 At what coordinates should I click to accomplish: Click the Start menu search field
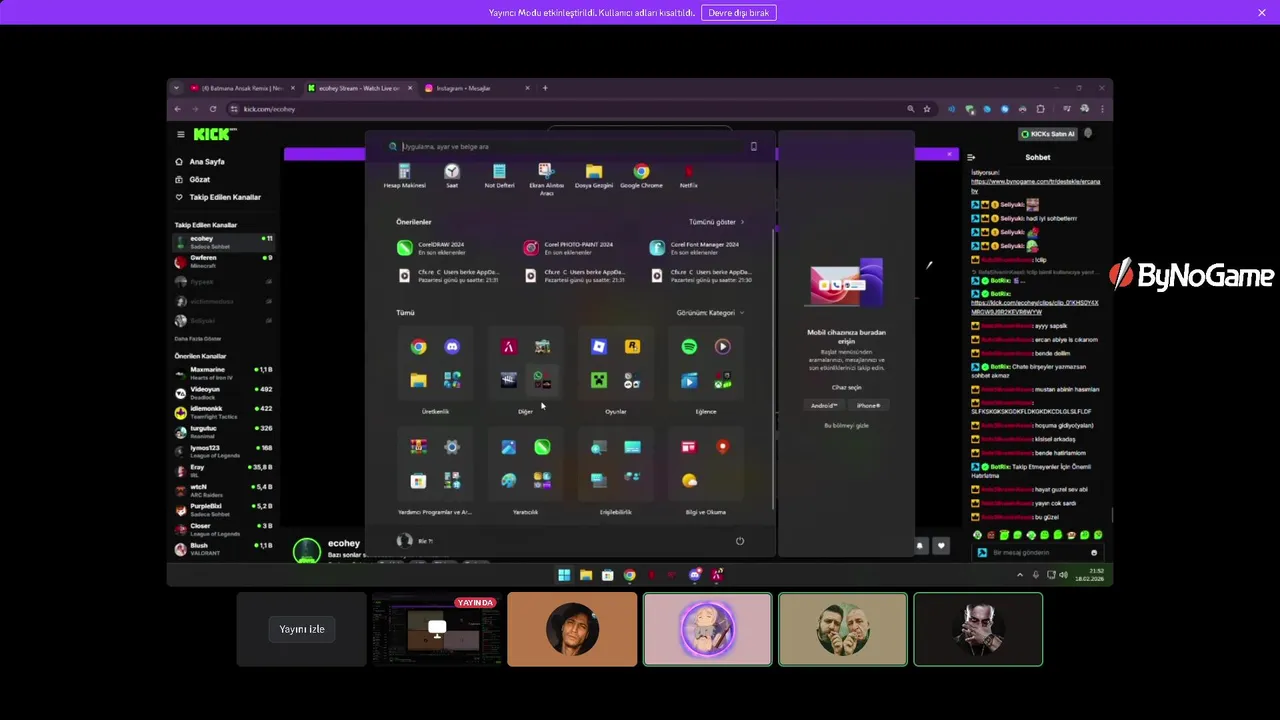pyautogui.click(x=570, y=146)
